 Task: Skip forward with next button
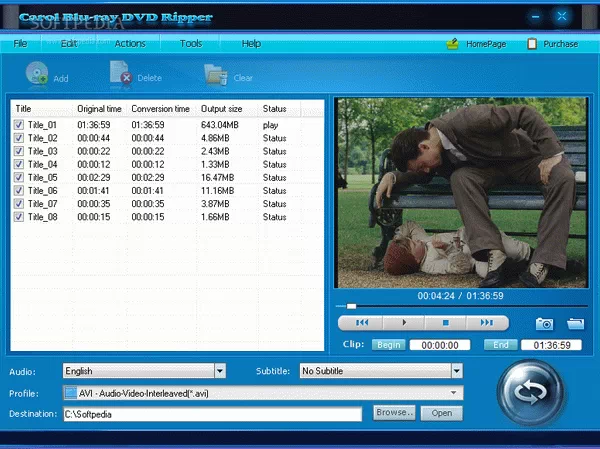point(487,323)
